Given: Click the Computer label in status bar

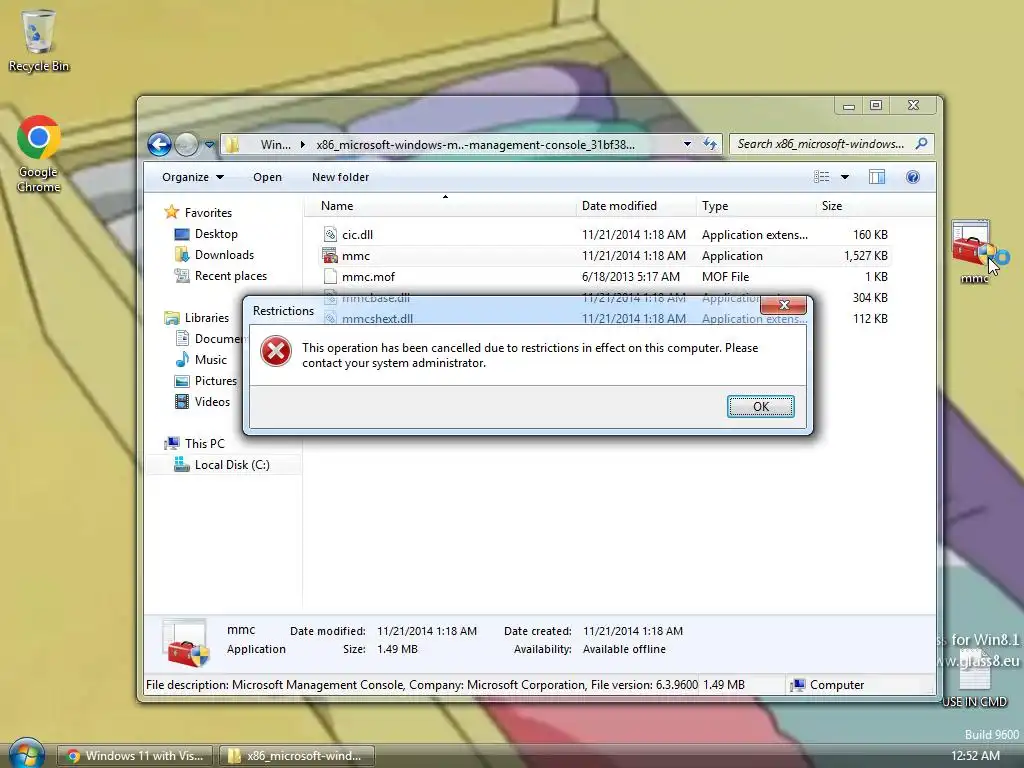Looking at the screenshot, I should pyautogui.click(x=837, y=684).
